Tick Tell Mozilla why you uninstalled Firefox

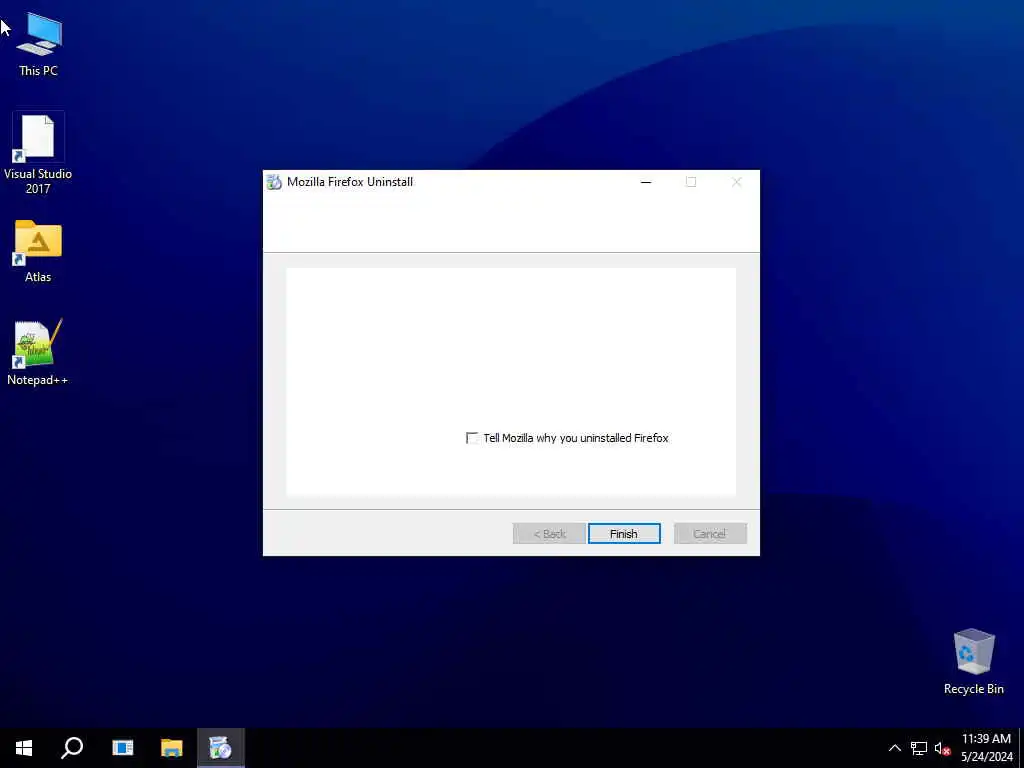pos(472,438)
